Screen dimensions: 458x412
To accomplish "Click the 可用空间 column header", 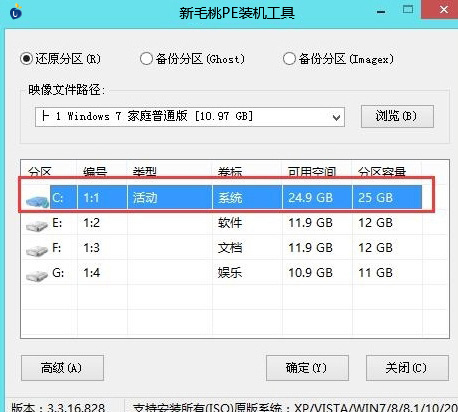I will coord(312,172).
